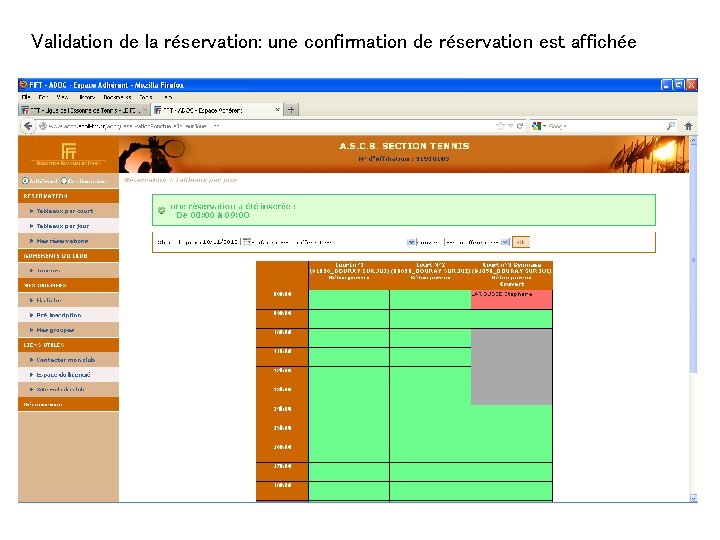Open Site web du club link
This screenshot has width=720, height=540.
[61, 389]
